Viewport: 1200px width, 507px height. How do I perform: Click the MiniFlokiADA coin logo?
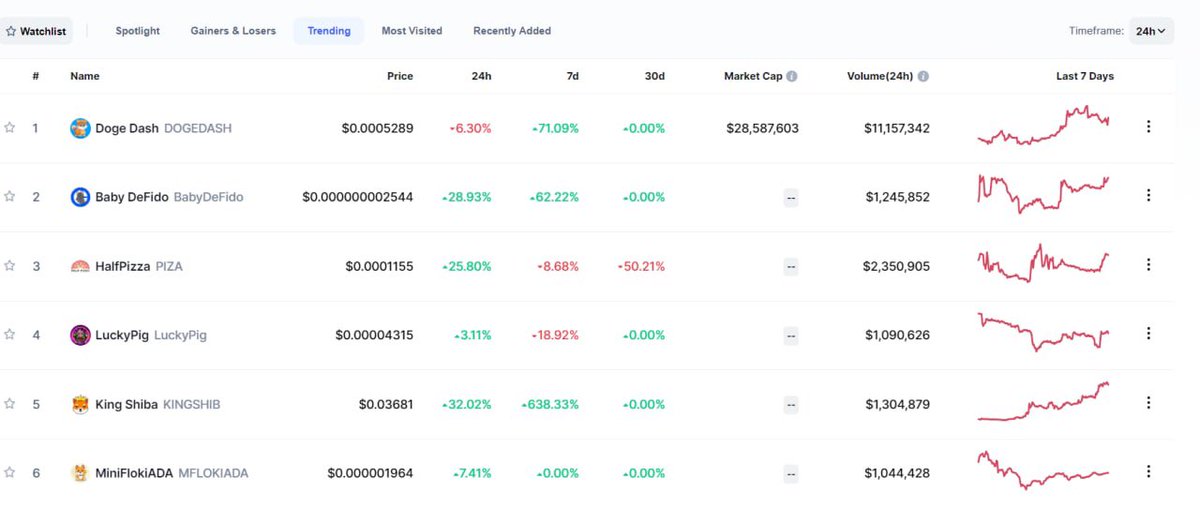(80, 473)
